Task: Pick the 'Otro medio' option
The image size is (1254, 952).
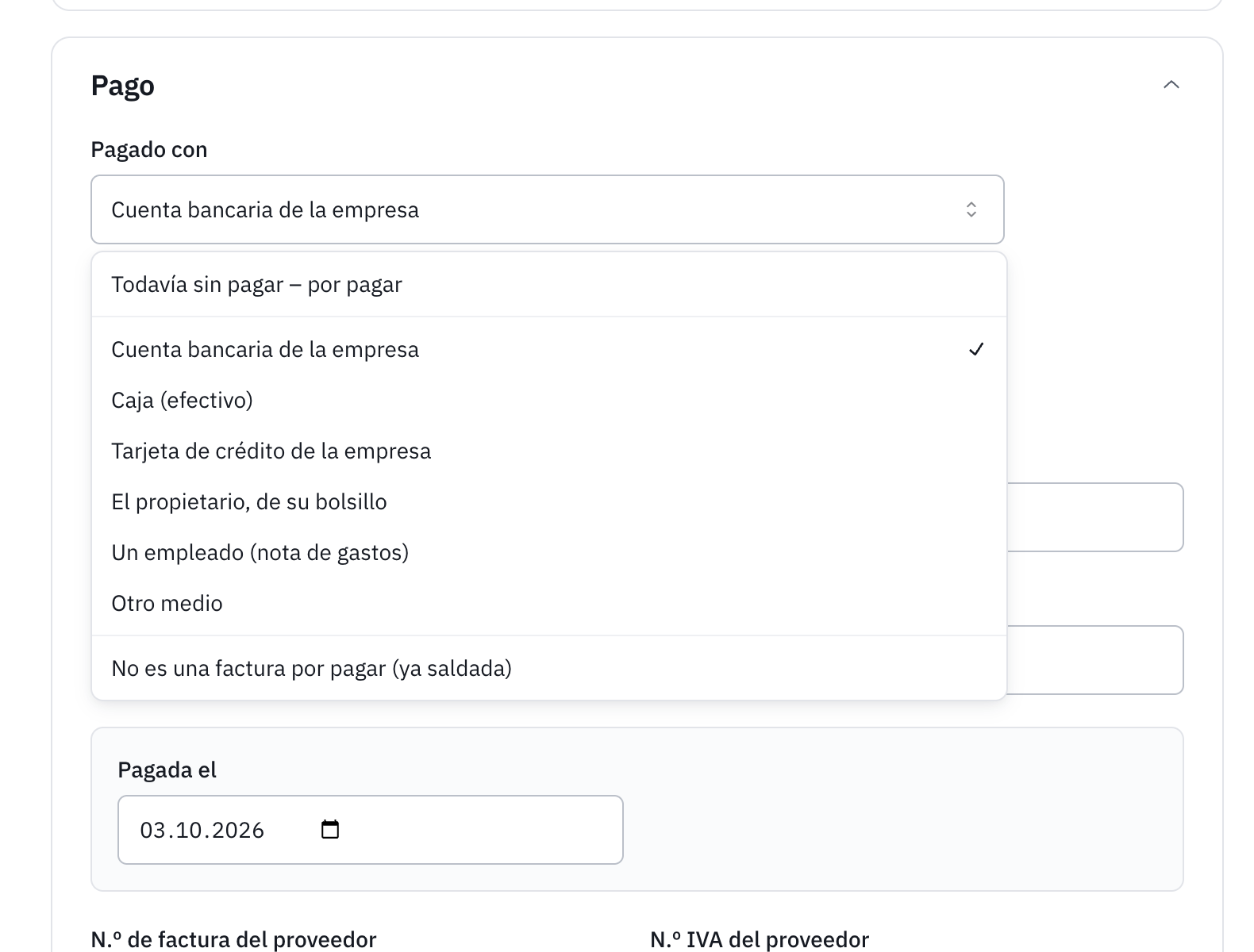Action: click(x=549, y=604)
